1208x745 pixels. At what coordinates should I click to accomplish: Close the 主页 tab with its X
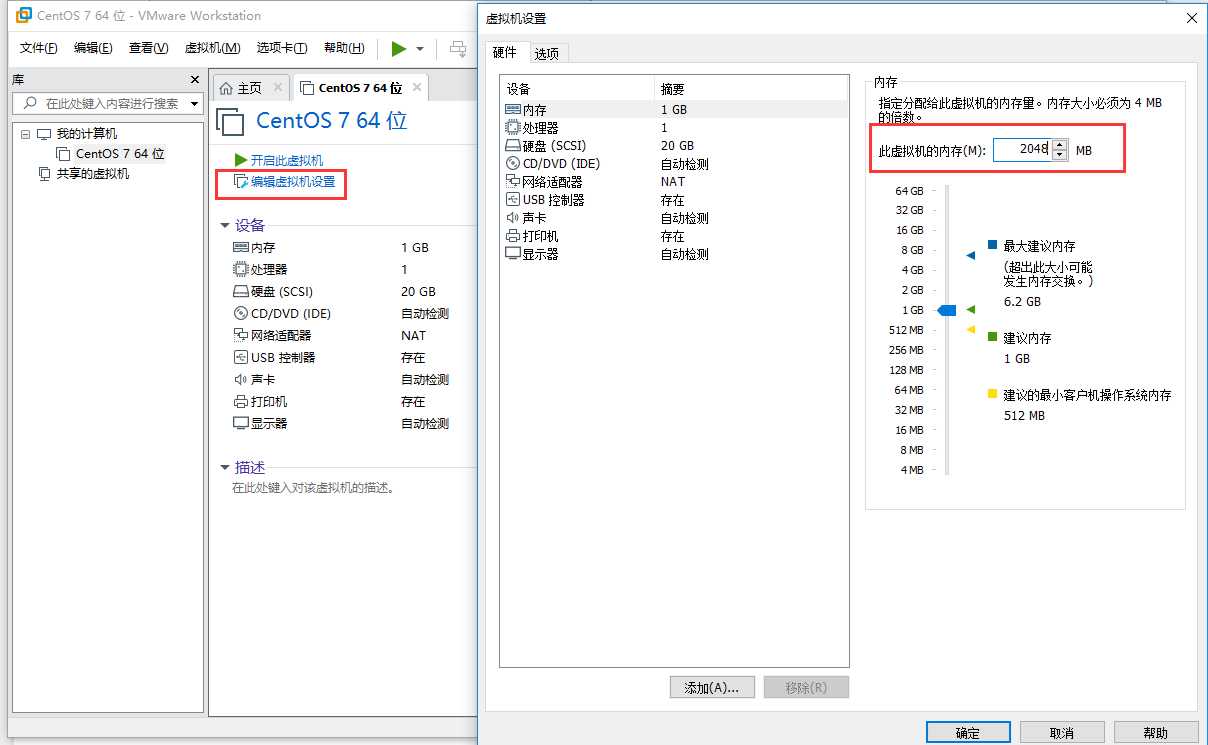(278, 88)
